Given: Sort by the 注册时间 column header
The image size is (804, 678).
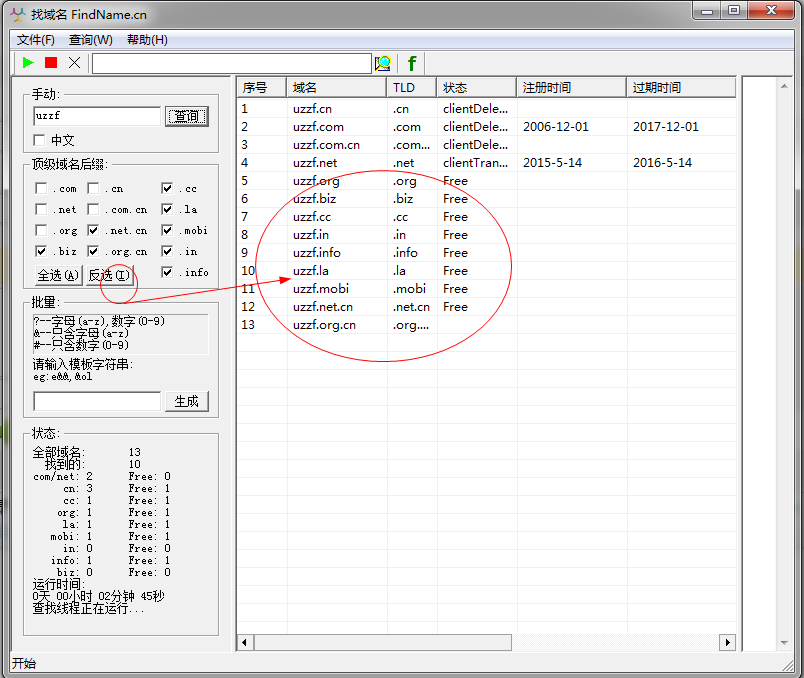Looking at the screenshot, I should (x=571, y=88).
